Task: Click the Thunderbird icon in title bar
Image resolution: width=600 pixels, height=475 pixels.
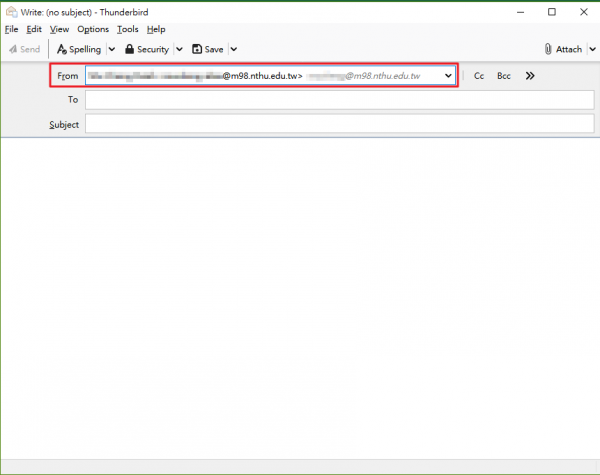Action: (10, 12)
